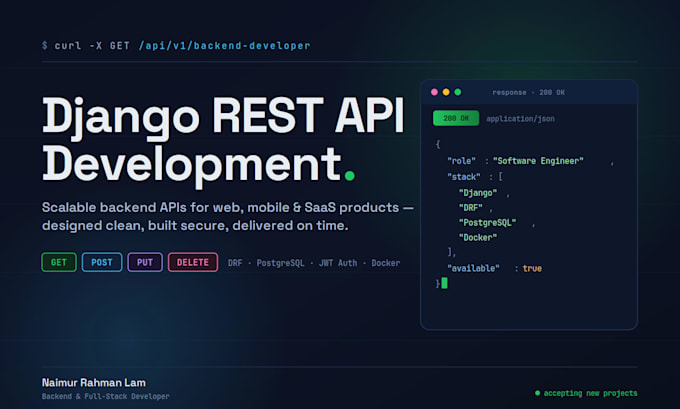Click the /api/v1/backend-developer endpoint path
Image resolution: width=680 pixels, height=409 pixels.
point(224,46)
